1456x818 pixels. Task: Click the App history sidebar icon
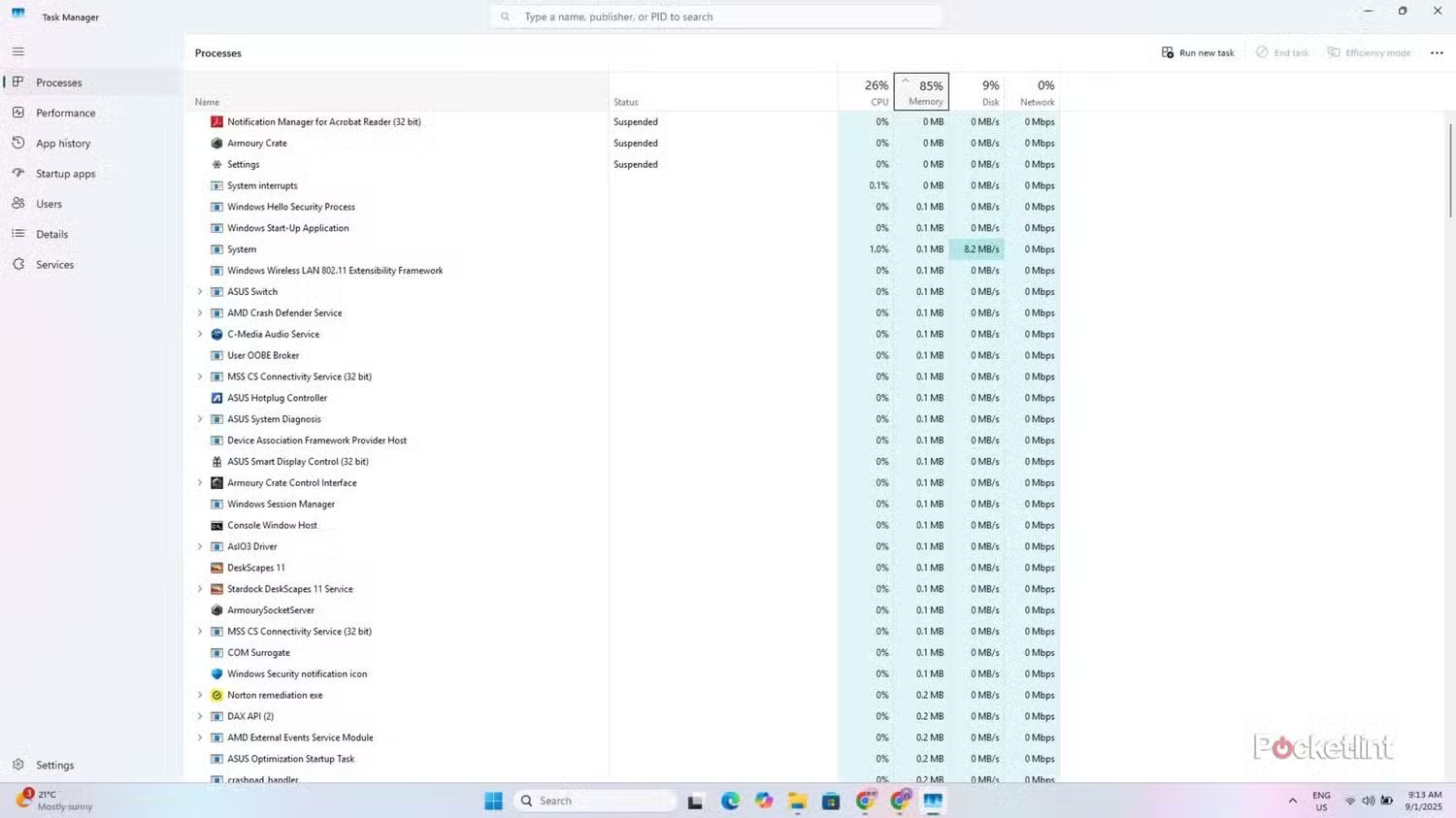point(18,143)
